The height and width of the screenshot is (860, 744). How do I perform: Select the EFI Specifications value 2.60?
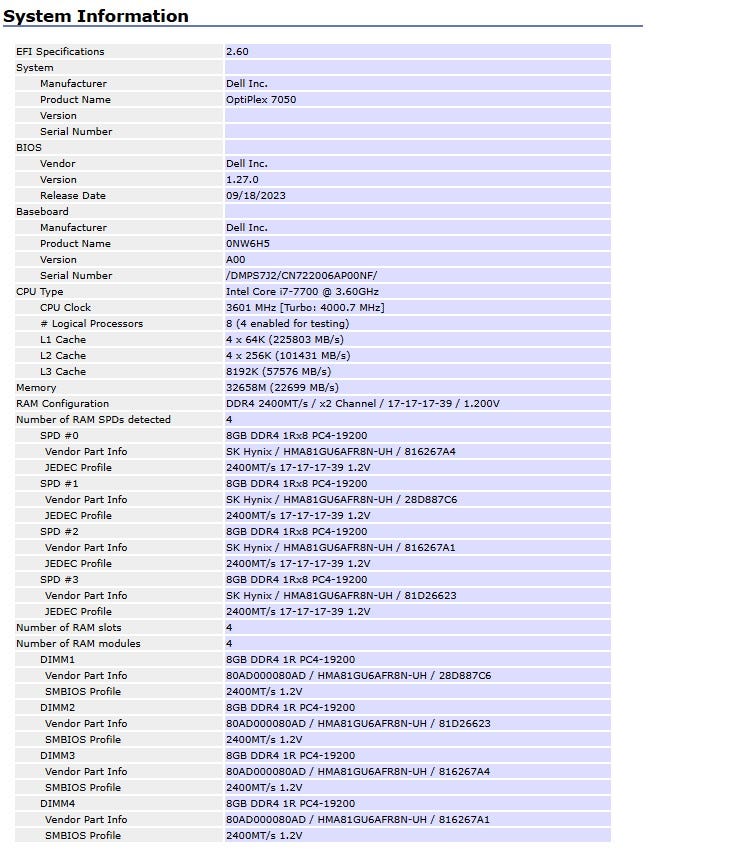click(237, 52)
